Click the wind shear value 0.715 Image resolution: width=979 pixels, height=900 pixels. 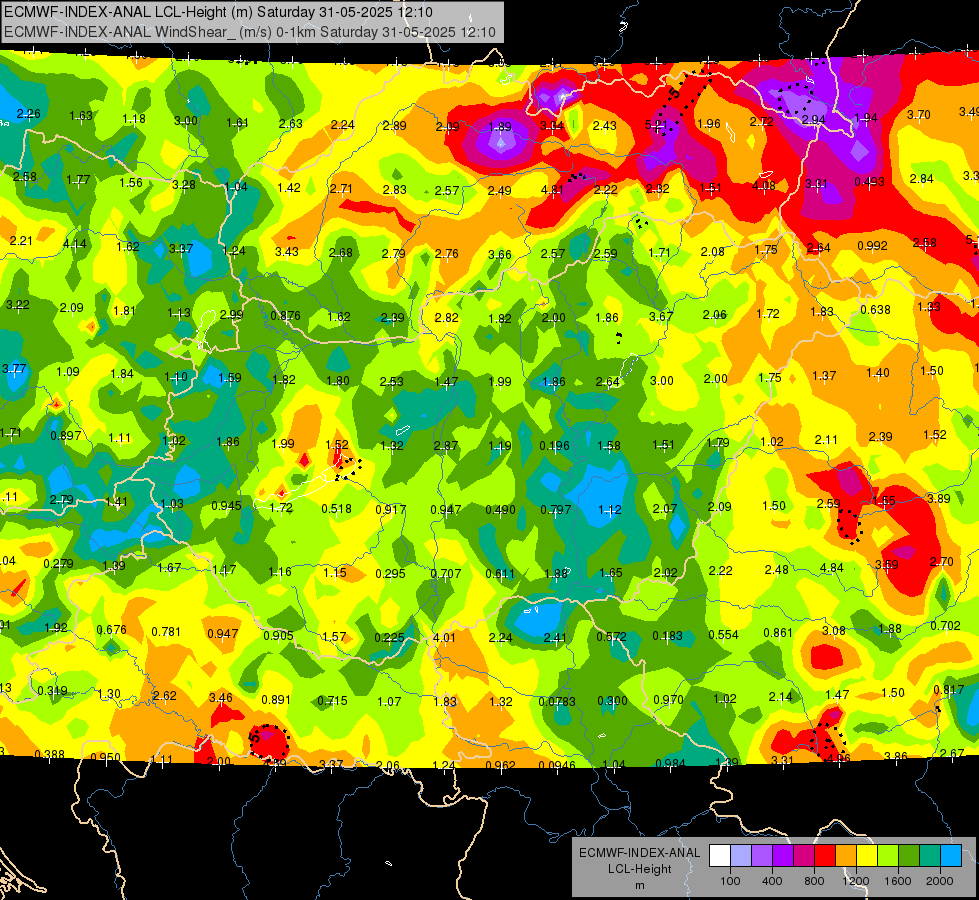[332, 701]
